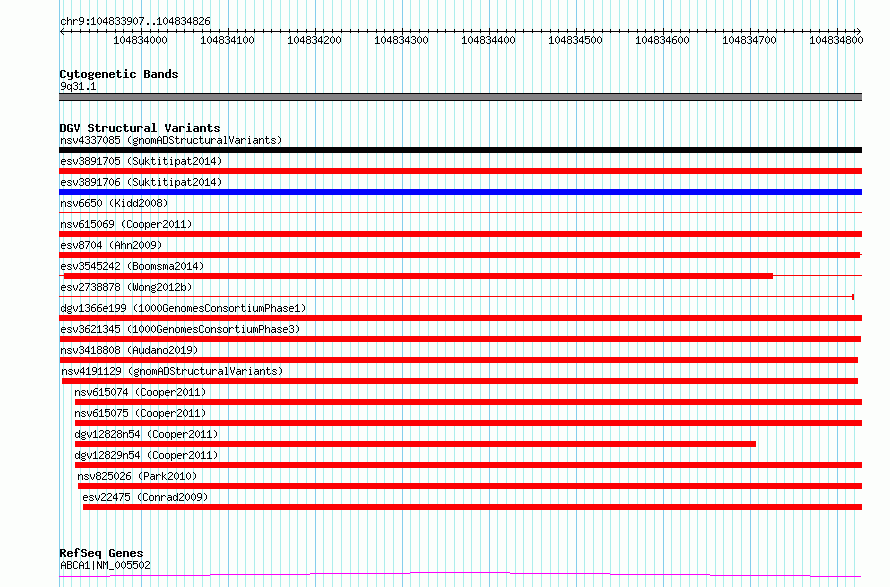The width and height of the screenshot is (890, 587).
Task: Select nsv6650 (Kidd2008) variant label
Action: 114,203
